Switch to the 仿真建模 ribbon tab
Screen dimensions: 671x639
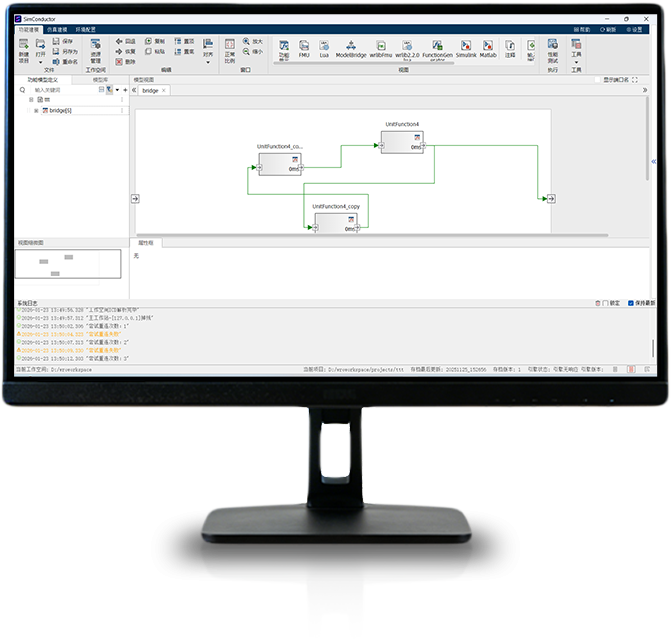tap(57, 30)
